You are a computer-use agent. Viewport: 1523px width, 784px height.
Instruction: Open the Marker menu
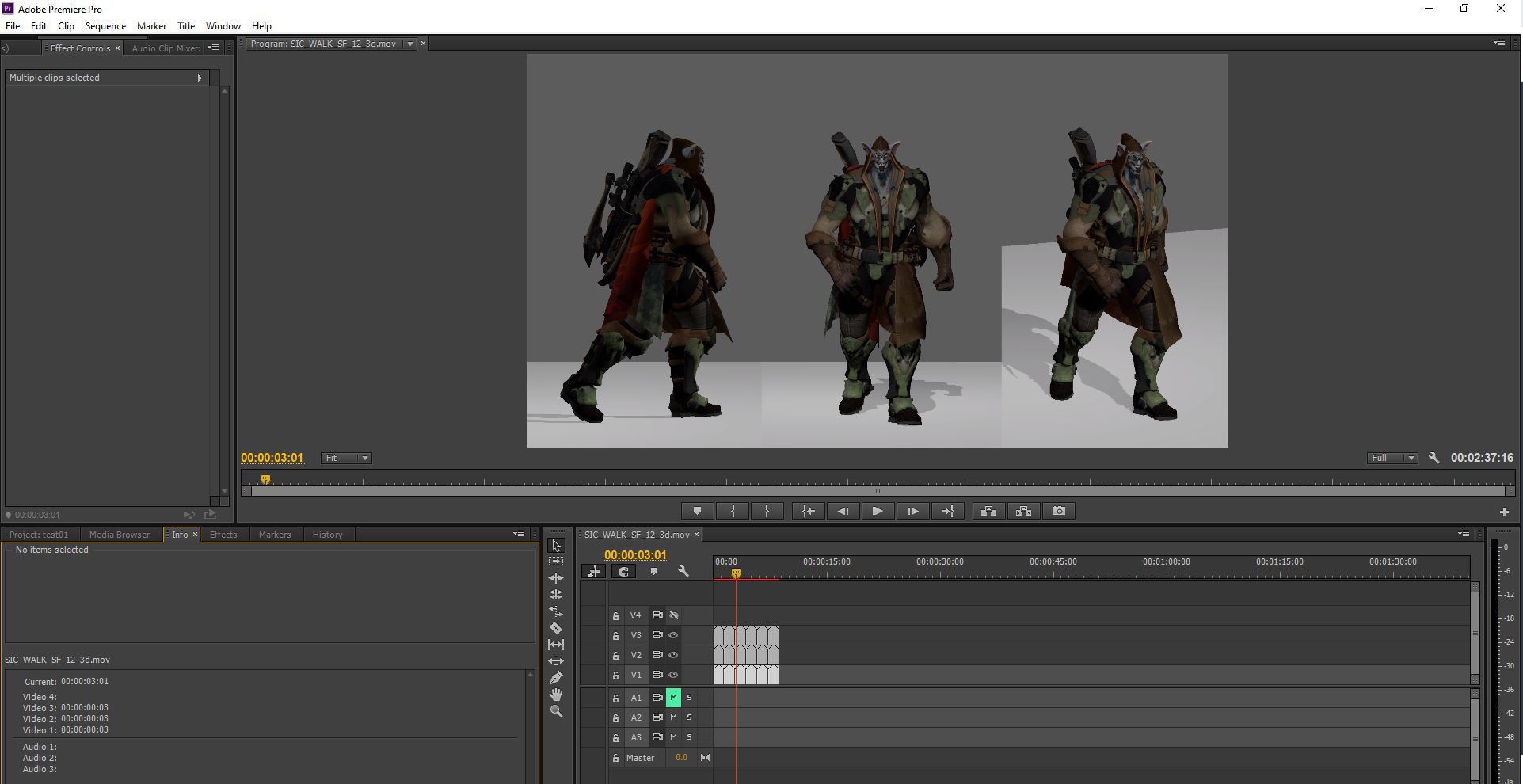pos(151,26)
